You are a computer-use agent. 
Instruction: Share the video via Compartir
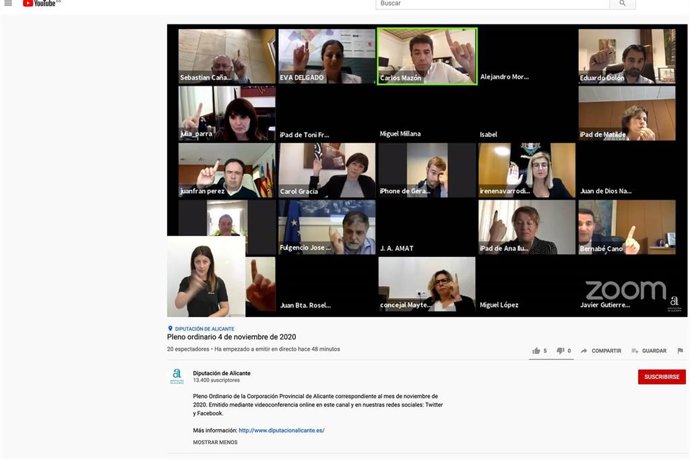tap(601, 351)
